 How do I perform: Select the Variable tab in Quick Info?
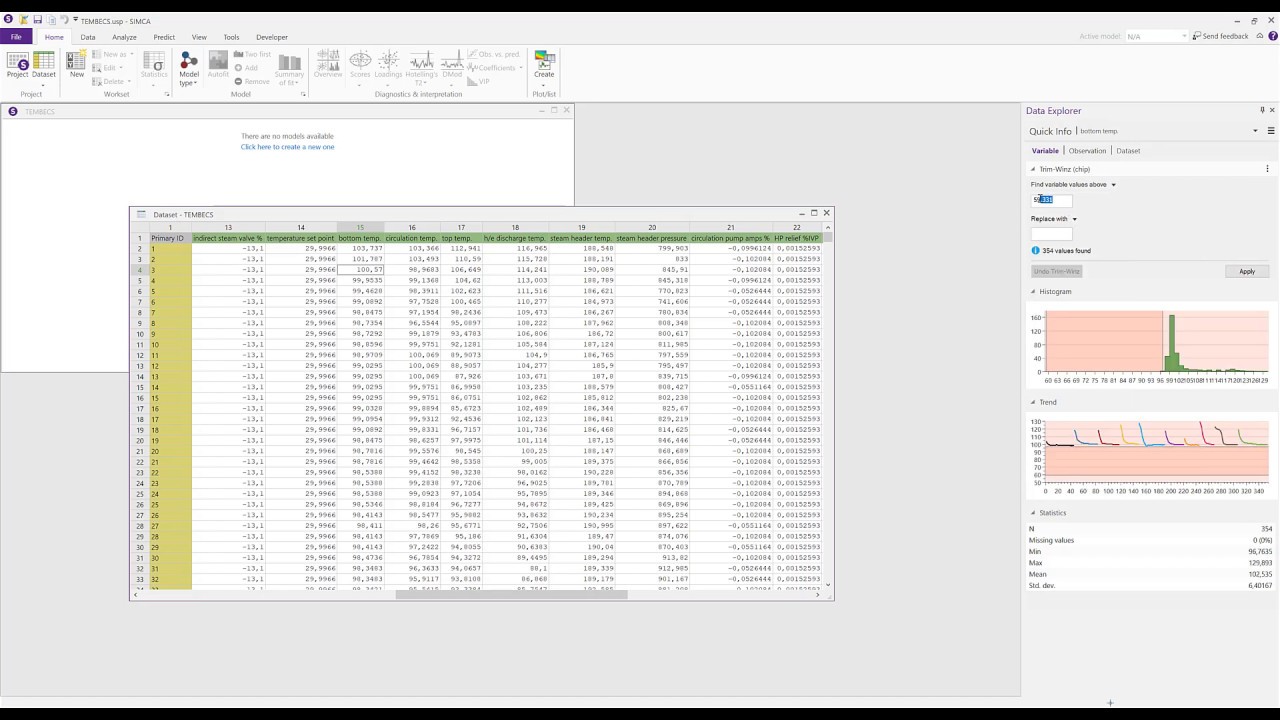click(1045, 151)
